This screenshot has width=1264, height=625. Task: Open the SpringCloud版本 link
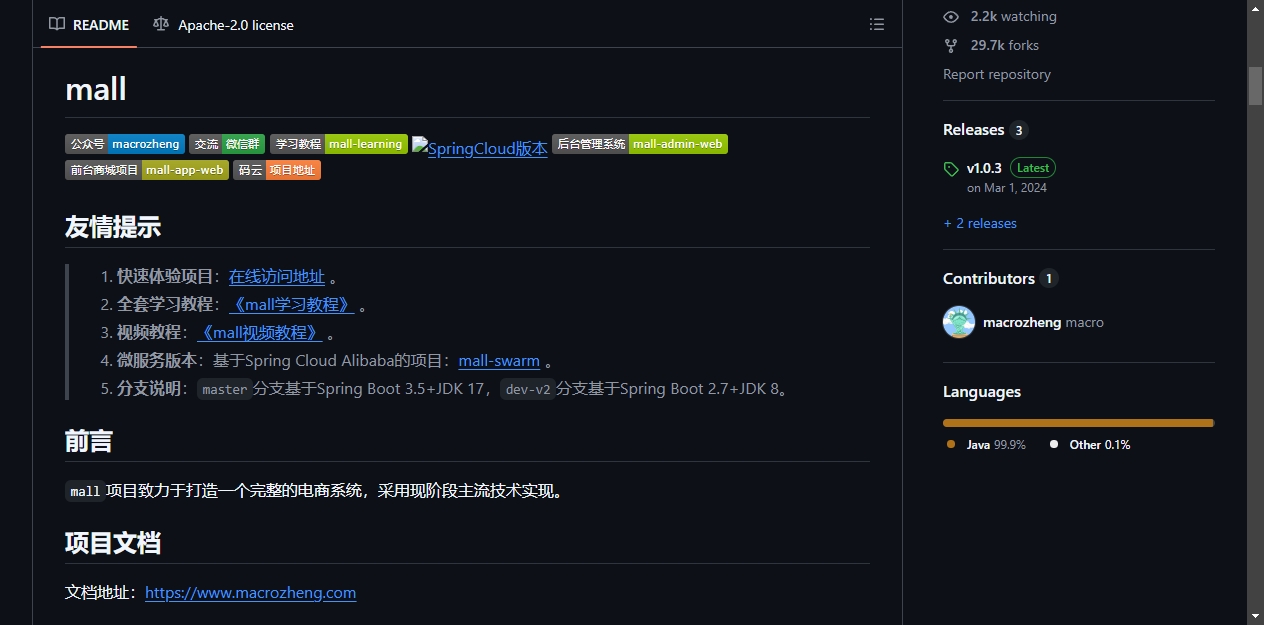coord(480,148)
